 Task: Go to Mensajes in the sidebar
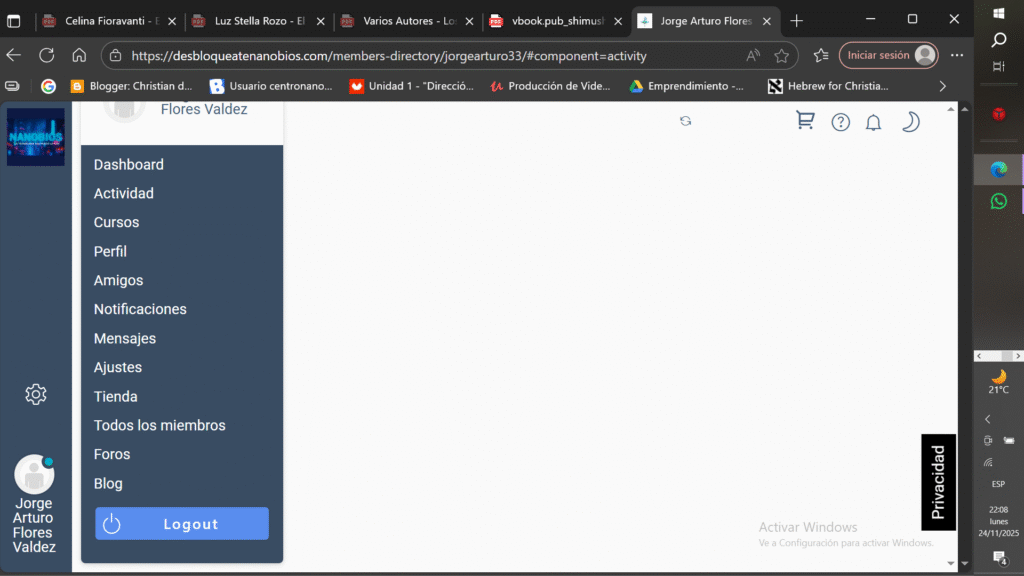click(125, 339)
